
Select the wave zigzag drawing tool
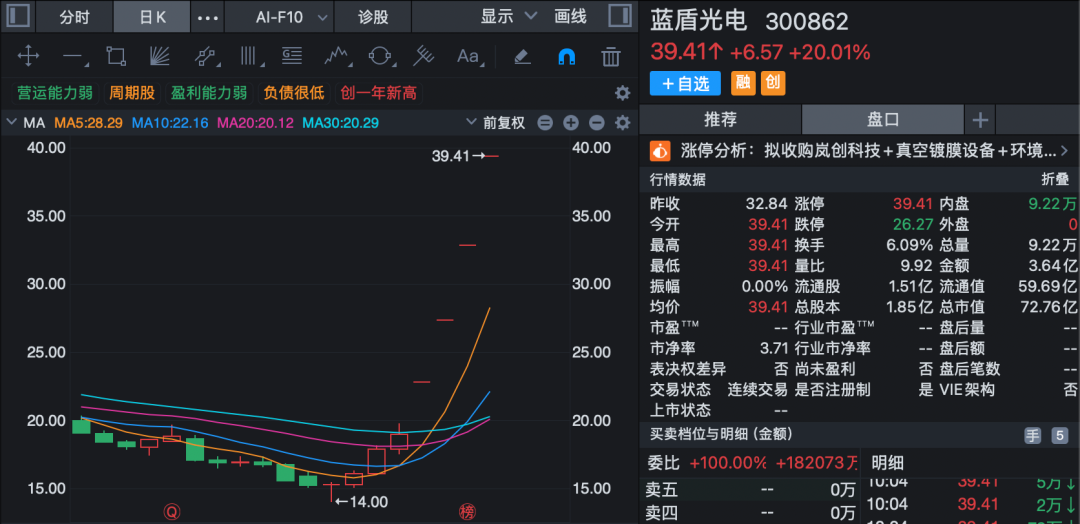tap(336, 56)
